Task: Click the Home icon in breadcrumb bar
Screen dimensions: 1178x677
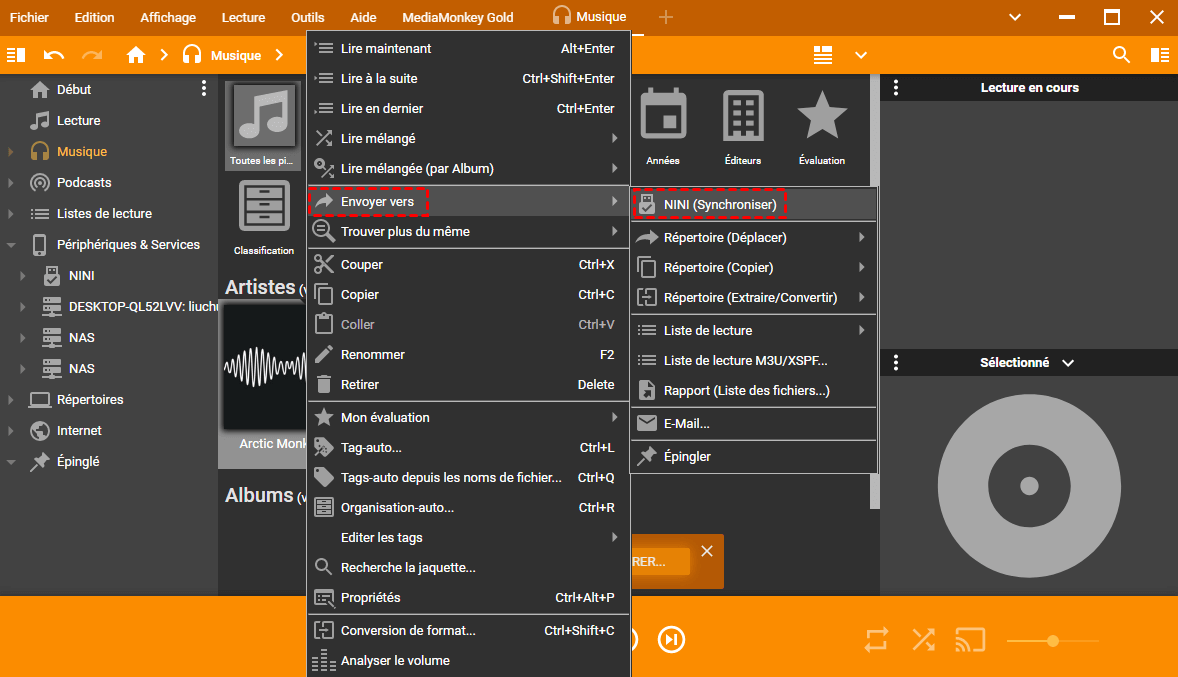Action: click(x=136, y=55)
